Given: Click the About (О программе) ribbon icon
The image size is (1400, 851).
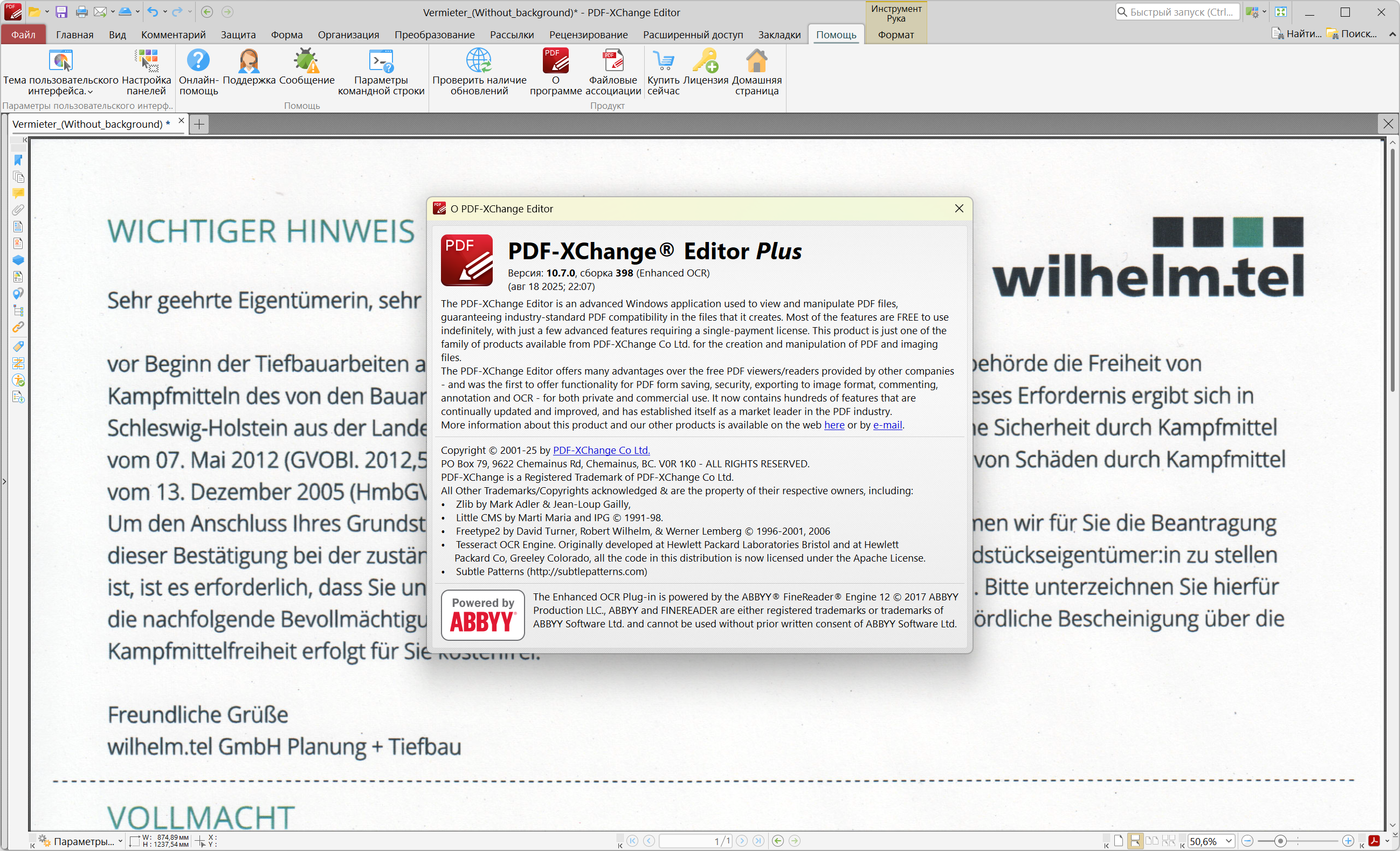Looking at the screenshot, I should point(556,72).
